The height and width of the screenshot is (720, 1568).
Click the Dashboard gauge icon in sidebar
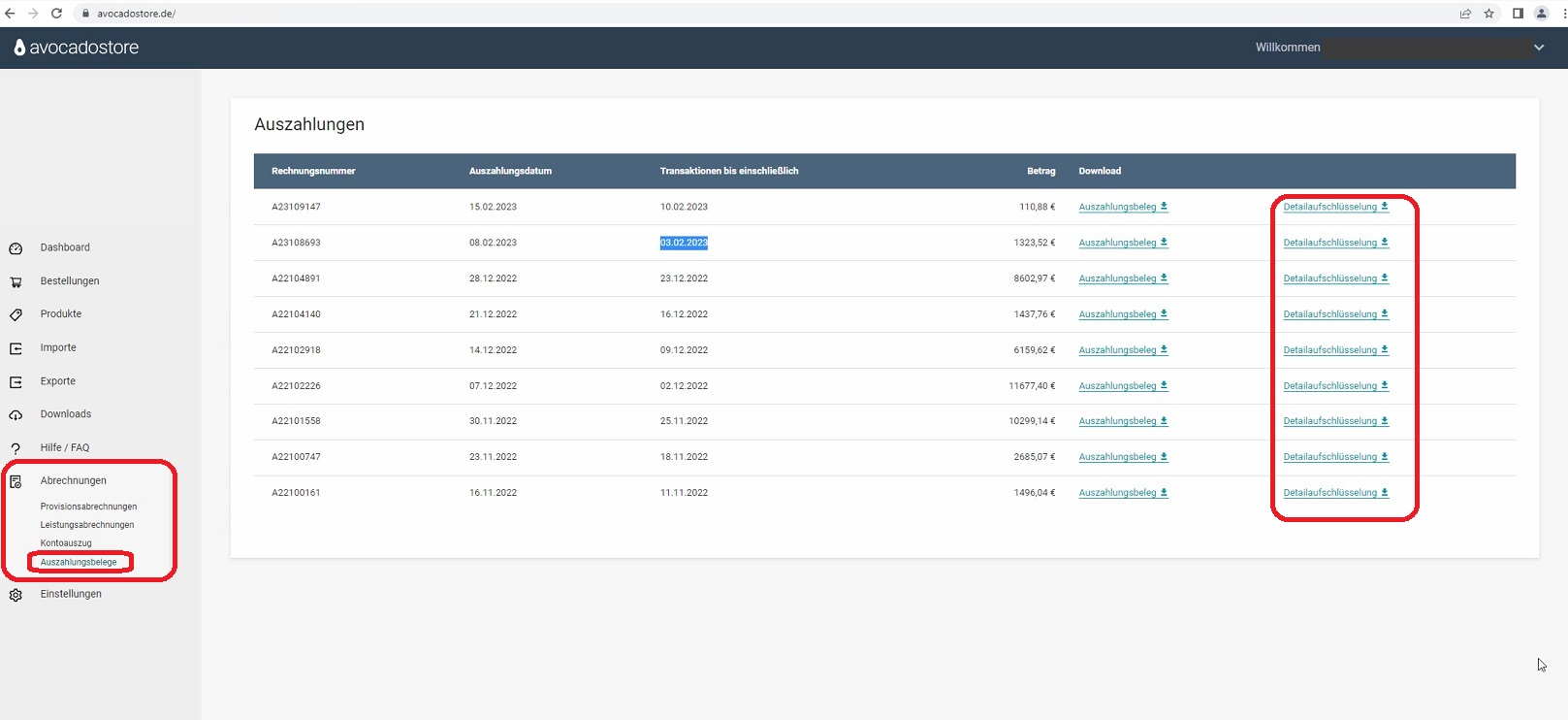pos(16,248)
